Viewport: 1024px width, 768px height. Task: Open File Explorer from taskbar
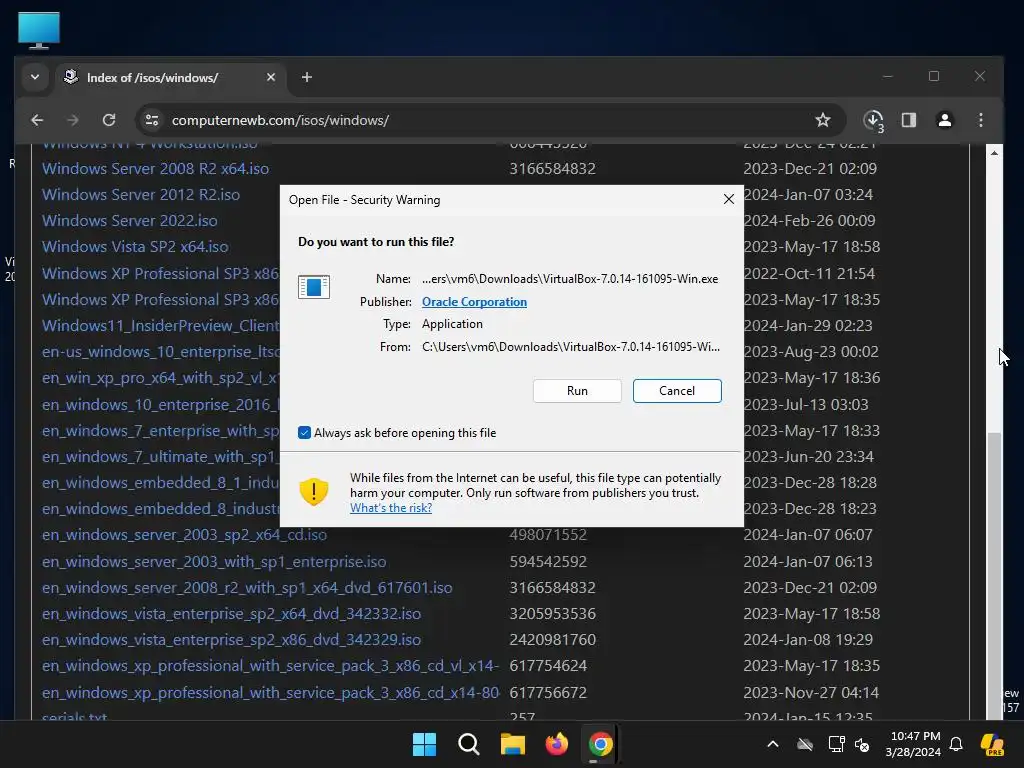[513, 744]
